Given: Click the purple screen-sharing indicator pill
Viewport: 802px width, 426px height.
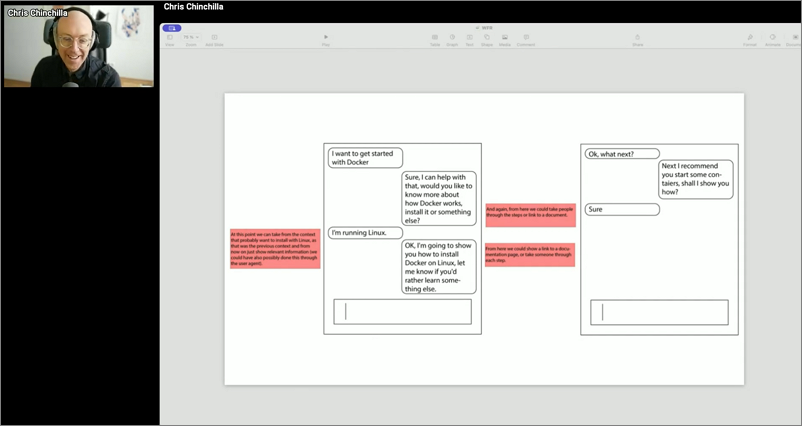Looking at the screenshot, I should point(172,28).
